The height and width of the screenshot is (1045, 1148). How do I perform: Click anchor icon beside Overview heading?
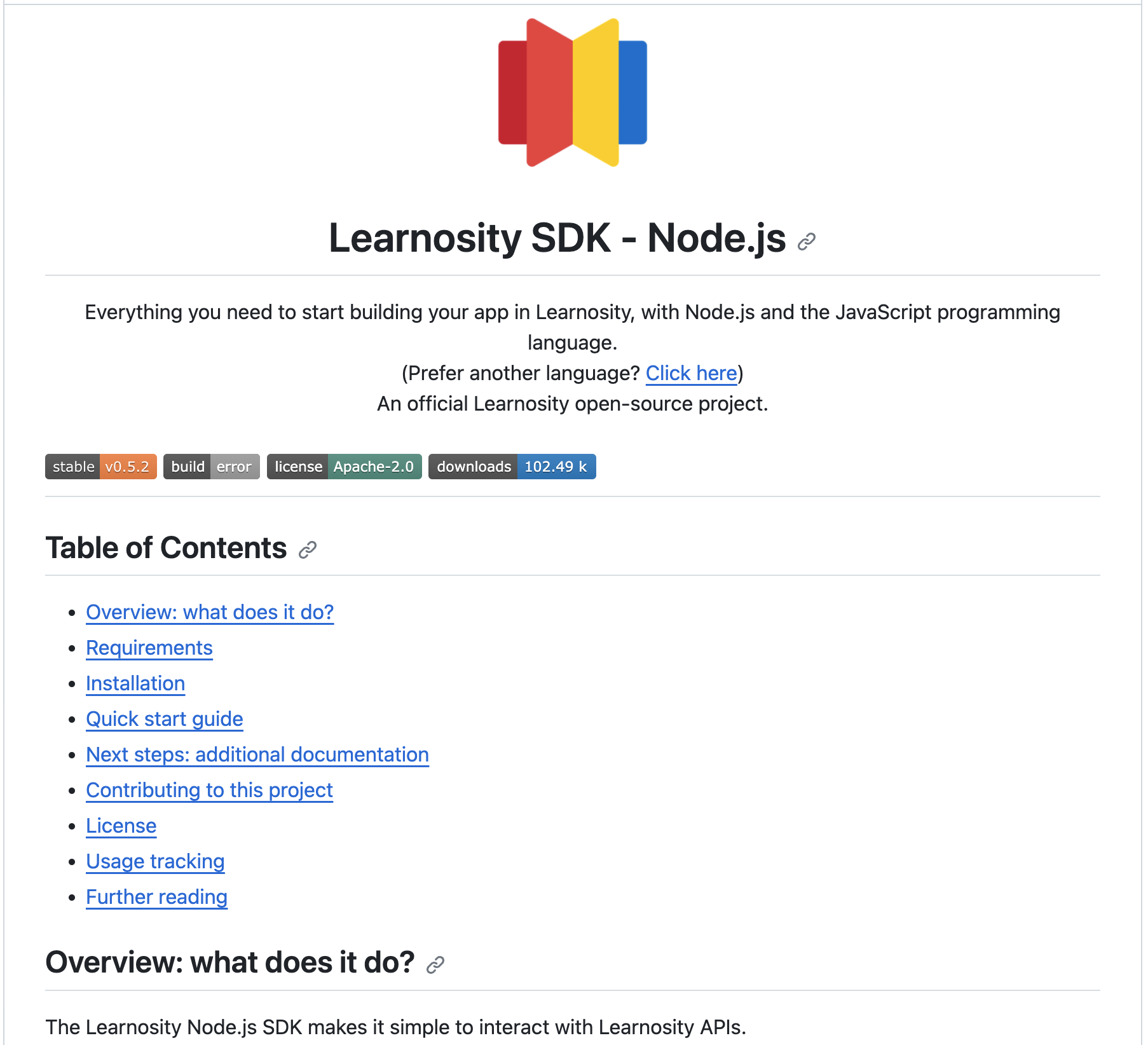click(x=435, y=965)
